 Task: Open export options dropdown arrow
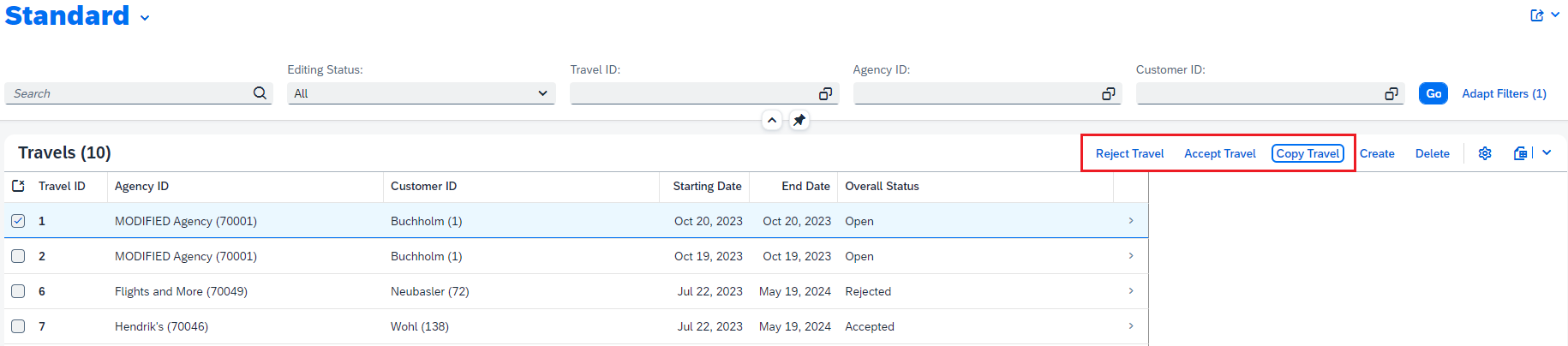1547,153
